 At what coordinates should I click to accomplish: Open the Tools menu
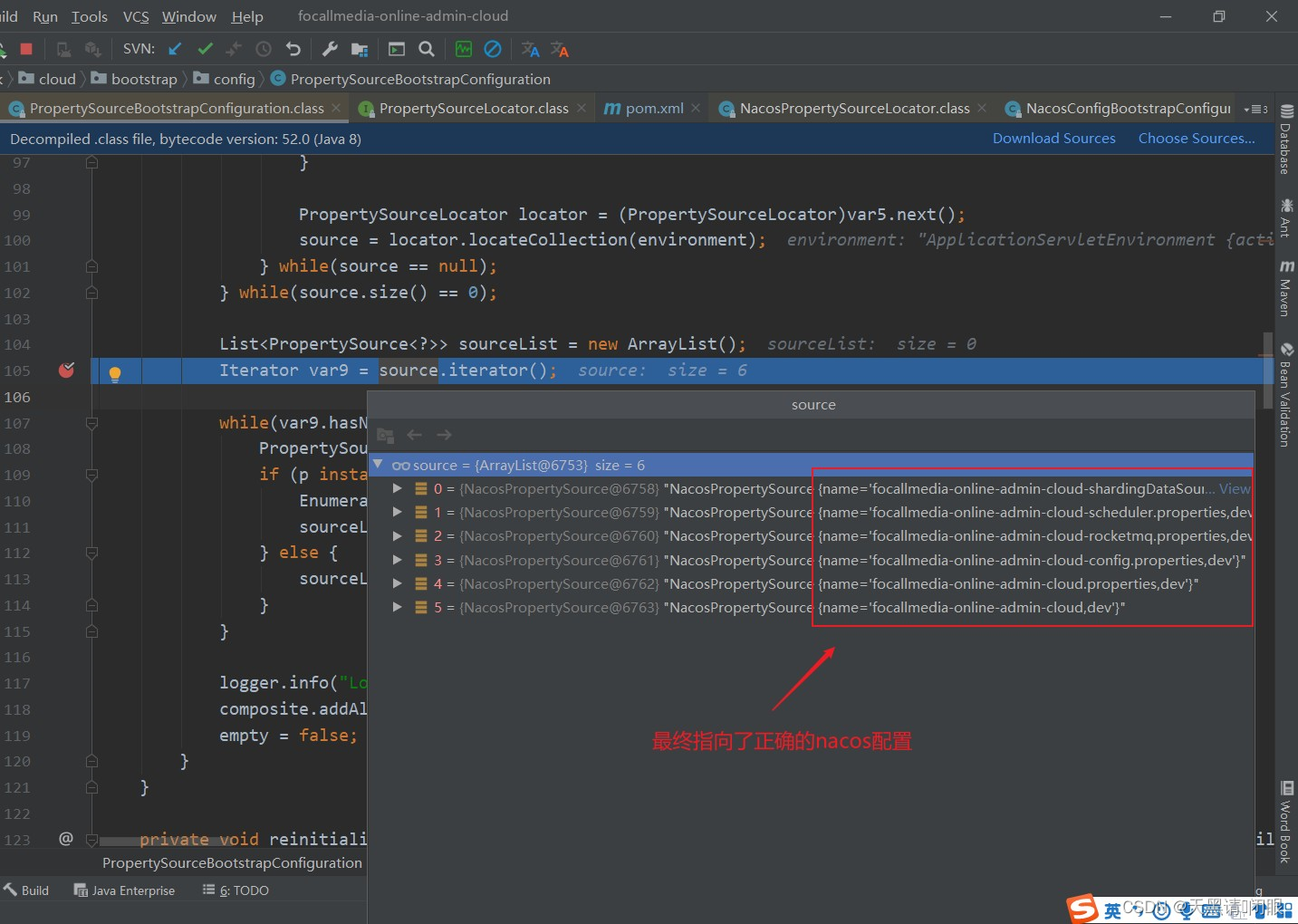coord(90,16)
